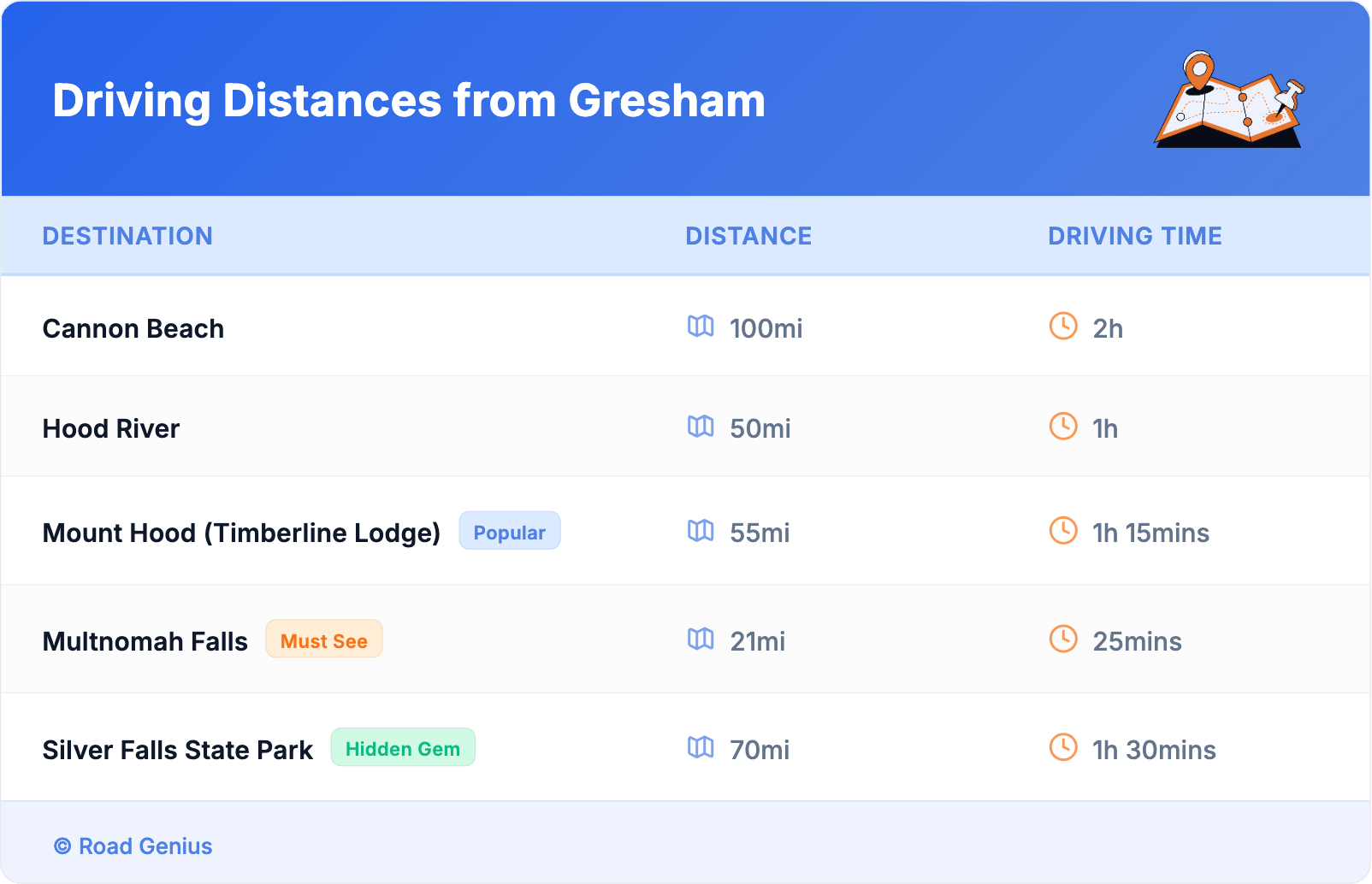
Task: Select the Cannon Beach destination name
Action: coord(133,328)
